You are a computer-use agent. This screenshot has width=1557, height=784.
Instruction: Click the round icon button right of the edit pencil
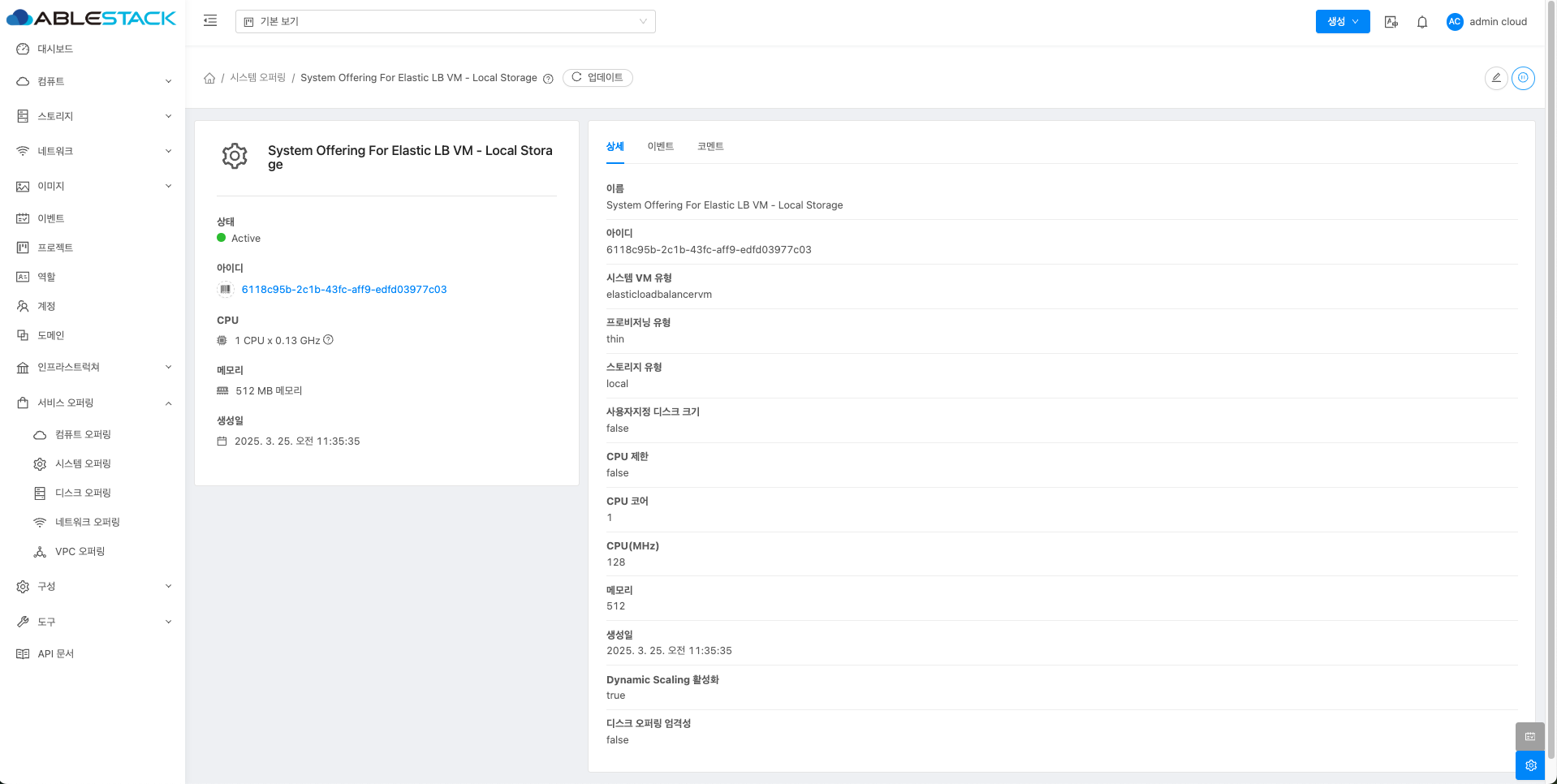1523,78
